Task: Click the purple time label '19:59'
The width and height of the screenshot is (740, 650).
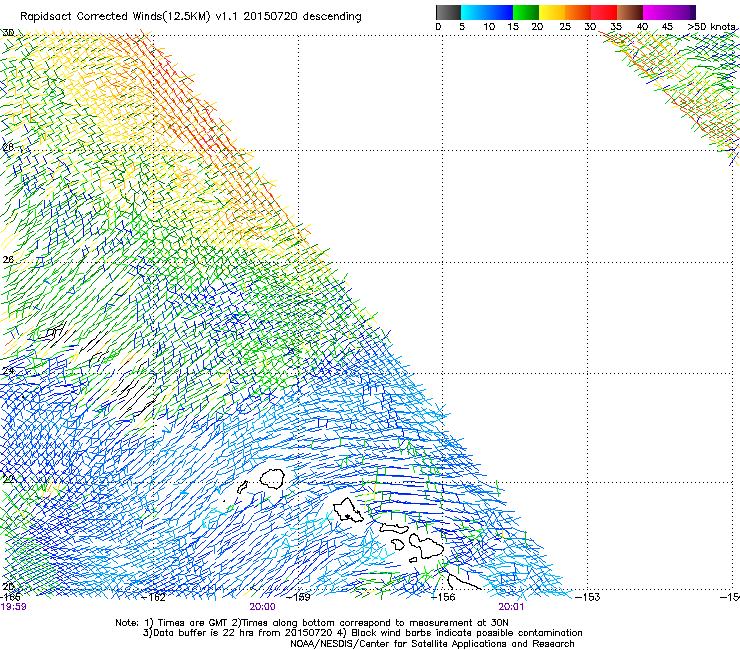Action: tap(14, 607)
